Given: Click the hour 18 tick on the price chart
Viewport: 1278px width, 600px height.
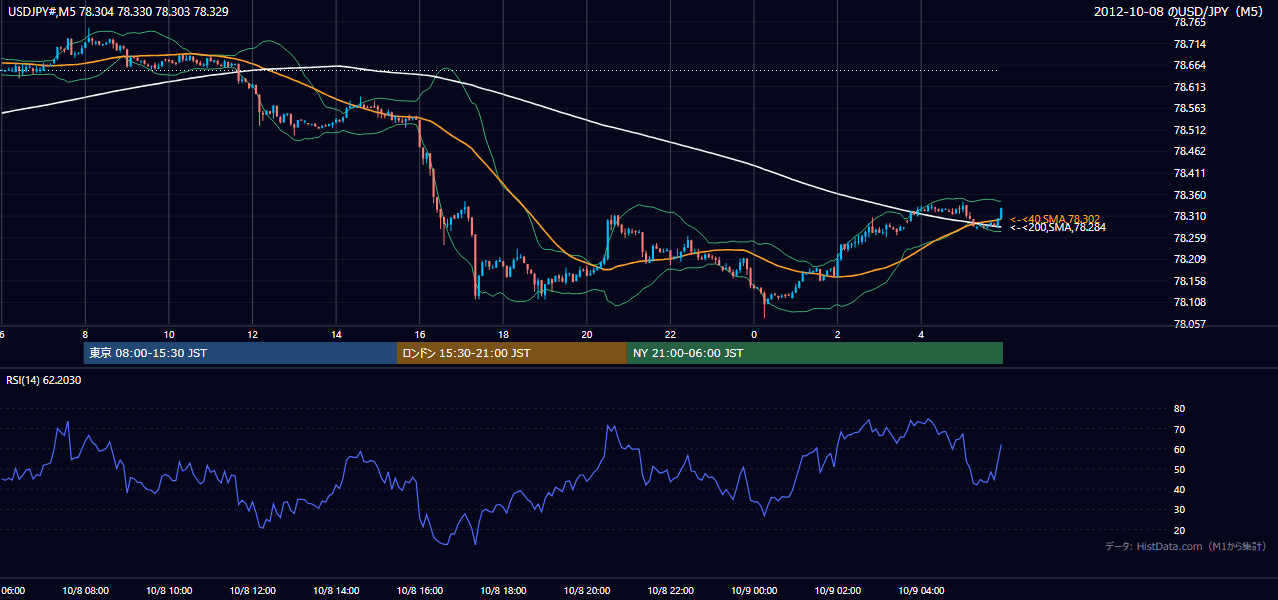Looking at the screenshot, I should tap(503, 335).
